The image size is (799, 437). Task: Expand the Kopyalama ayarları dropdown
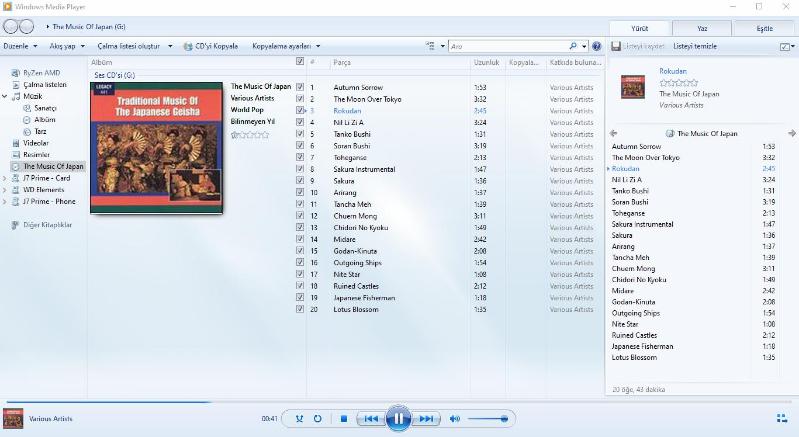286,46
